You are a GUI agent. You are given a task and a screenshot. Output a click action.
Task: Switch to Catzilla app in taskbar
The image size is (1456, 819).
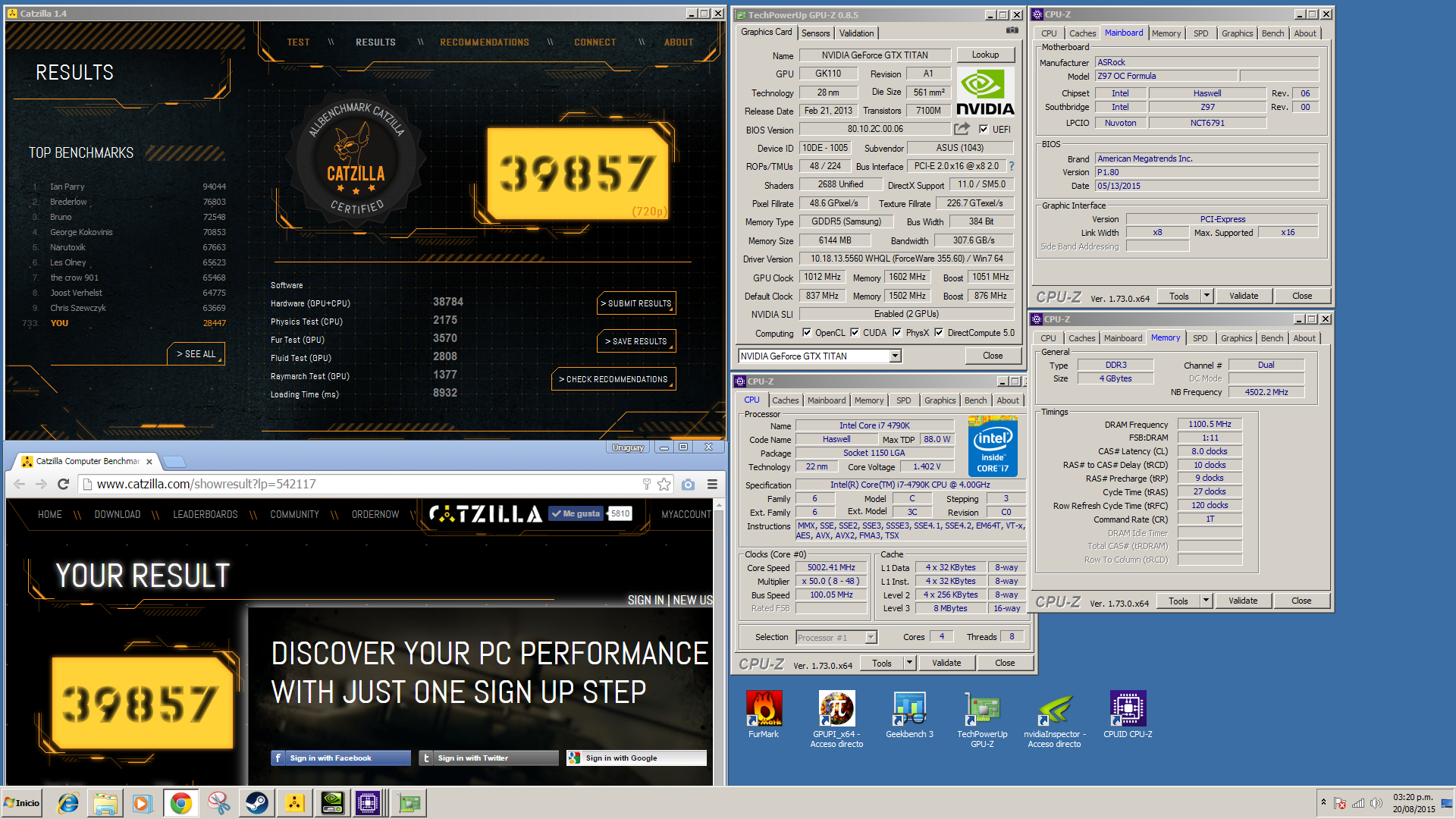coord(294,803)
